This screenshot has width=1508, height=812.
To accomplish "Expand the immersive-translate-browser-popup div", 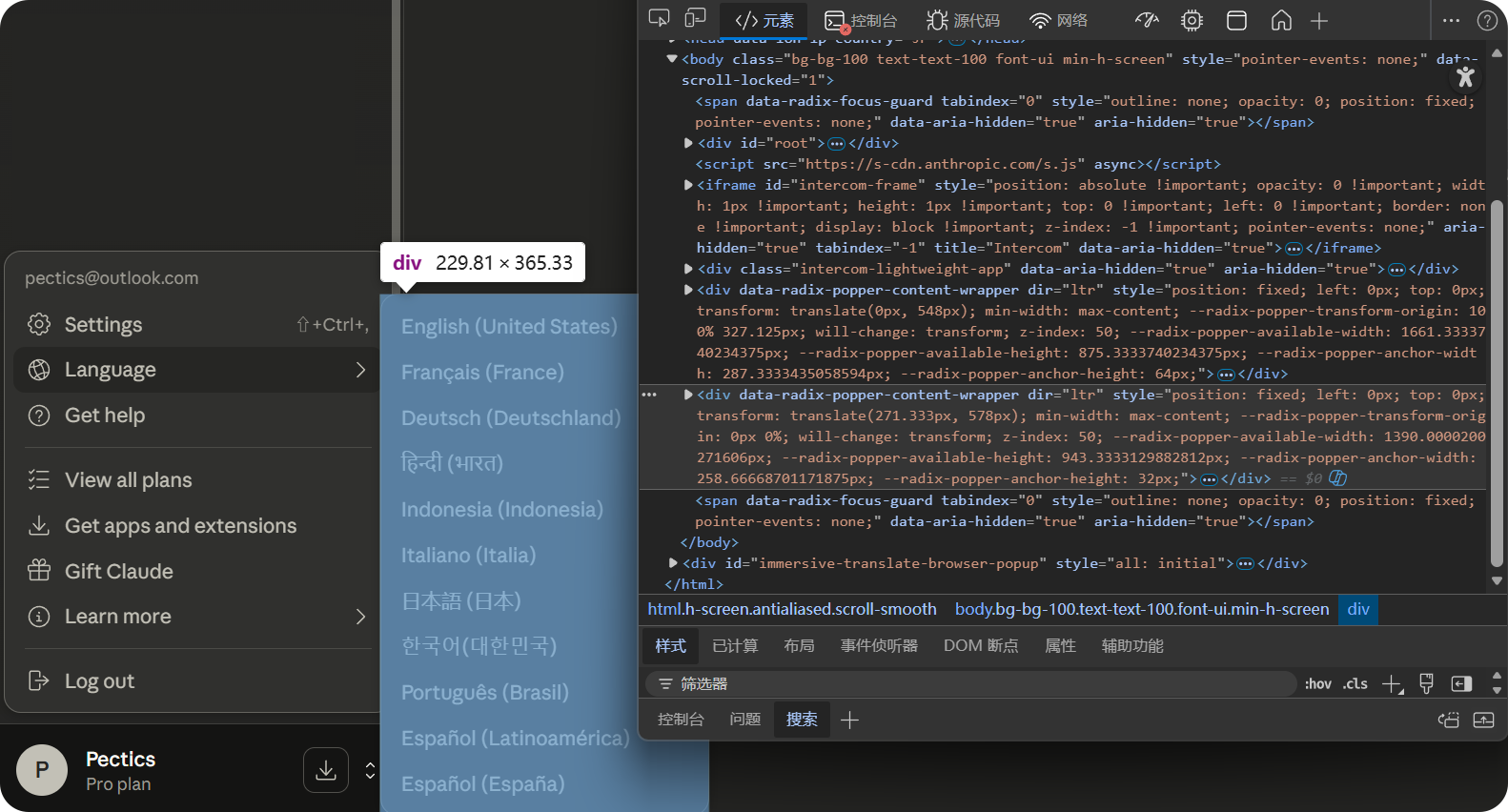I will pos(673,563).
